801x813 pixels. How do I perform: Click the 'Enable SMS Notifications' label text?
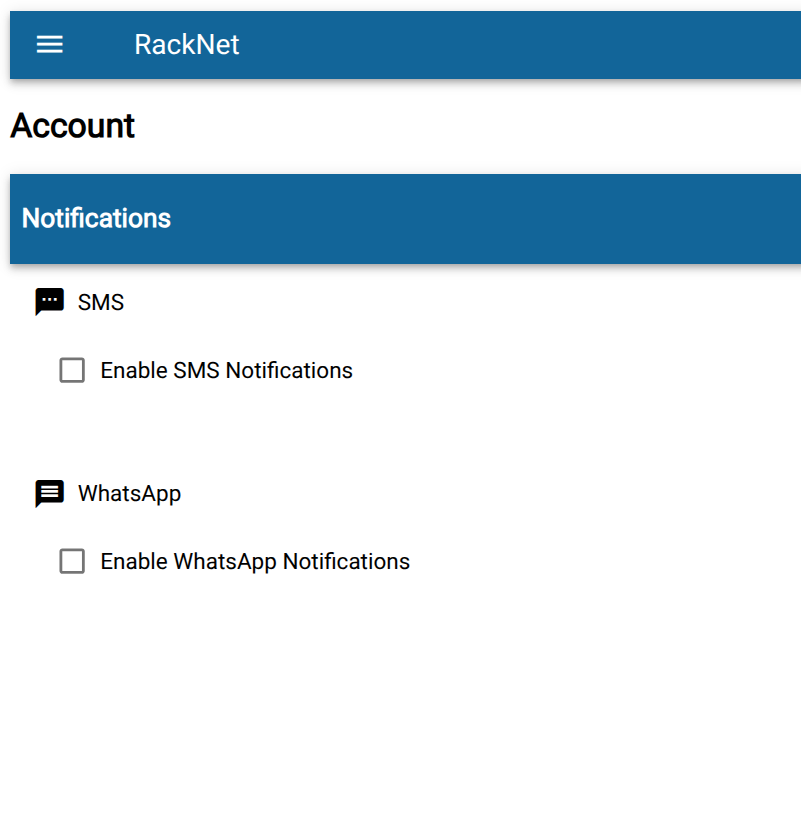tap(227, 371)
